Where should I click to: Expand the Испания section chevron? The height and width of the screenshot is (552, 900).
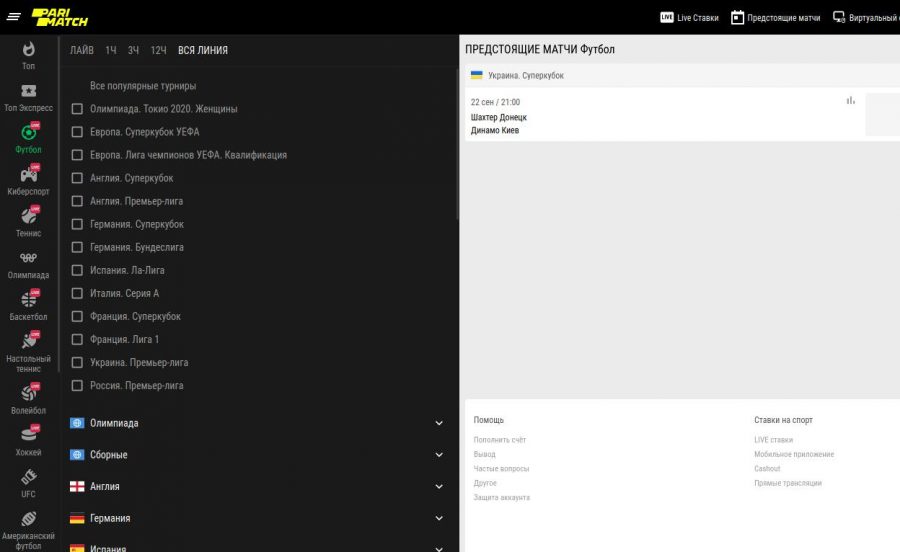point(439,548)
